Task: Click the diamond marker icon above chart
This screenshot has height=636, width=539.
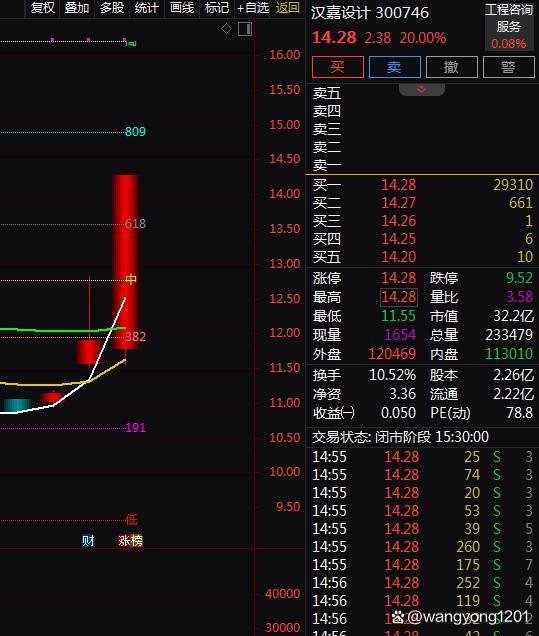Action: [226, 28]
